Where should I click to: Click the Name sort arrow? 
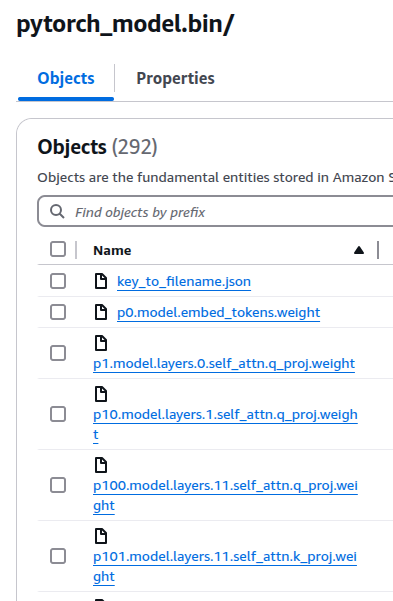359,250
